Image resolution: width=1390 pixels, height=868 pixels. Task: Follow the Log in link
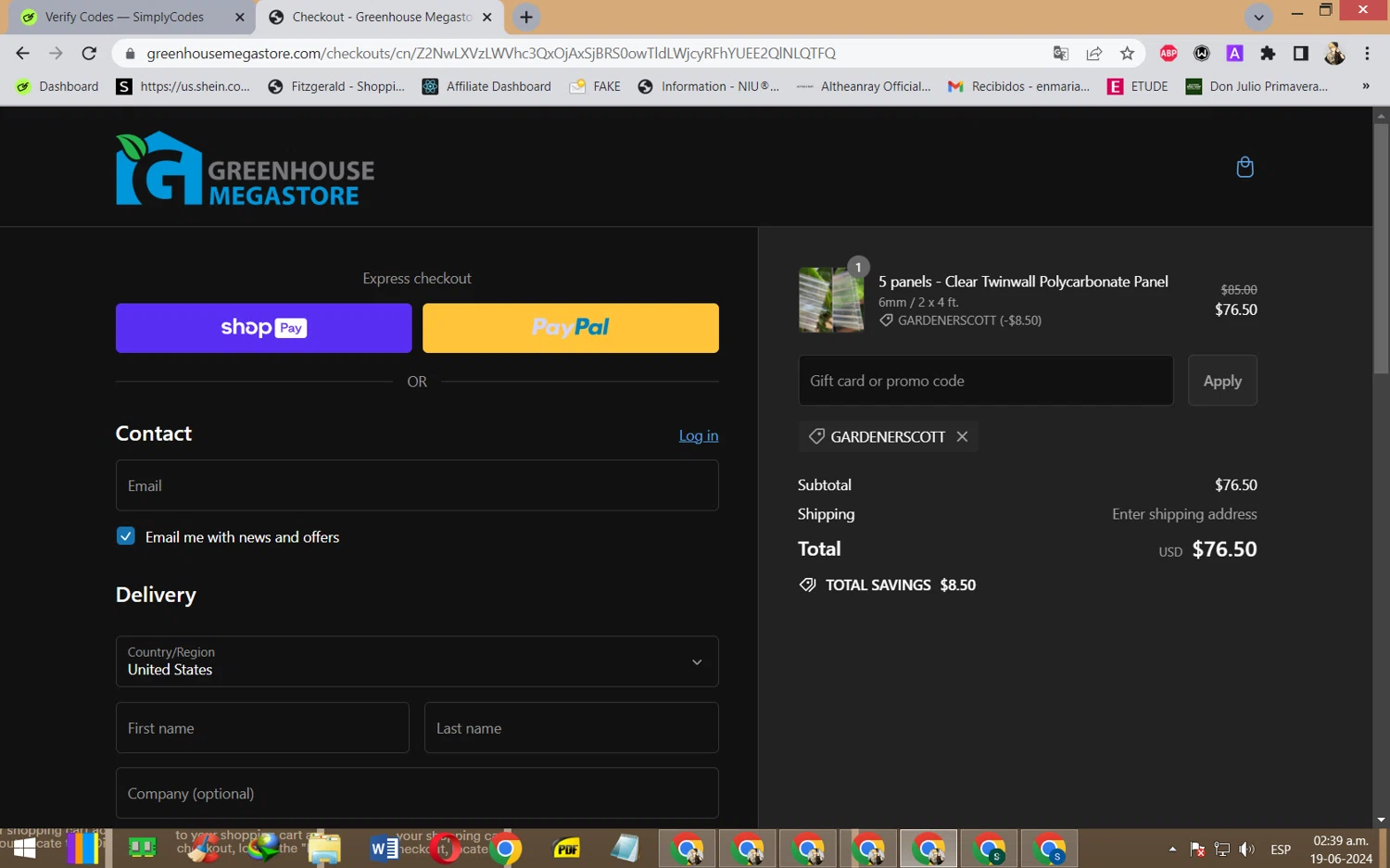(x=699, y=435)
